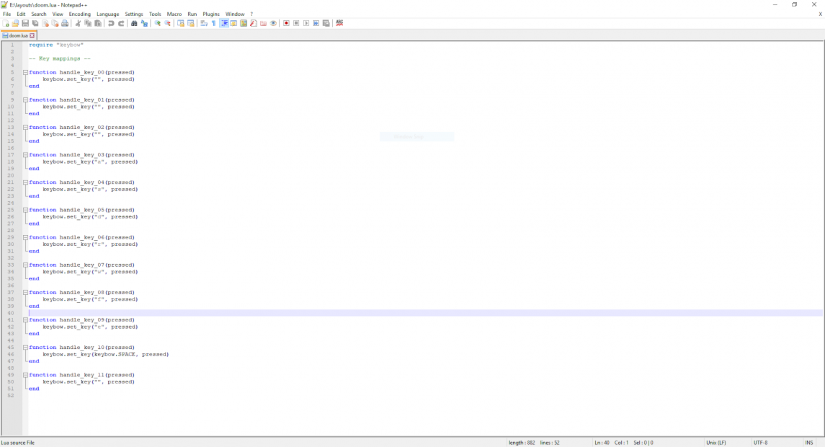Click the Zoom In toolbar icon
The image size is (825, 447).
point(157,23)
